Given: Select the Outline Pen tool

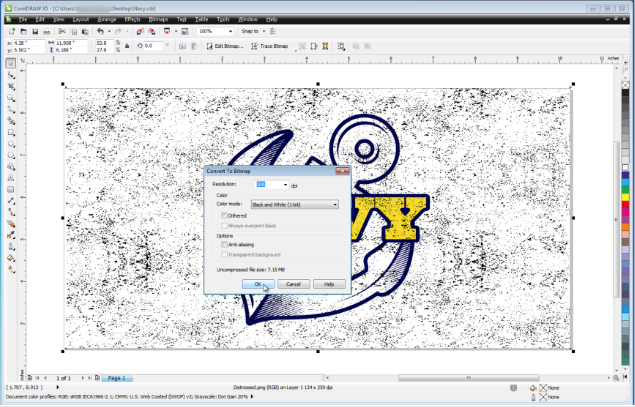Looking at the screenshot, I should 11,247.
